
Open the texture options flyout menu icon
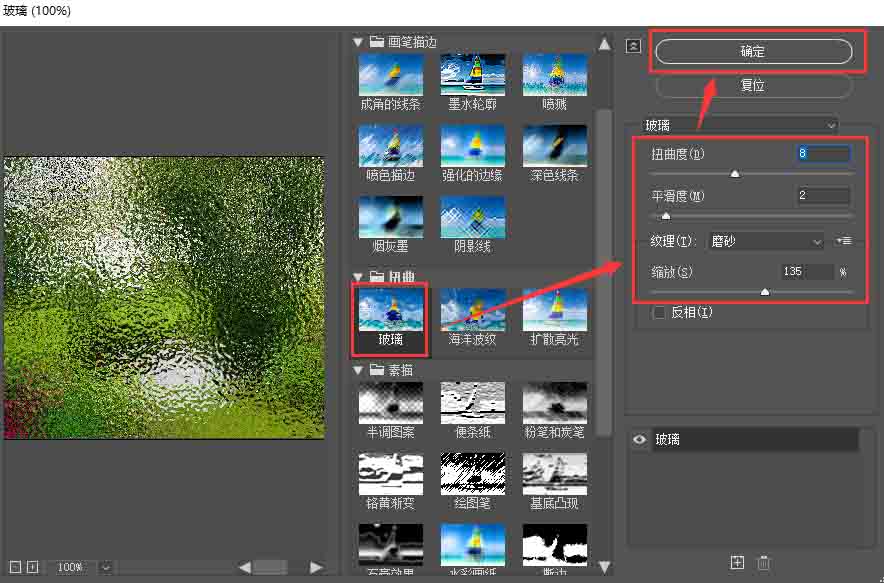click(844, 240)
